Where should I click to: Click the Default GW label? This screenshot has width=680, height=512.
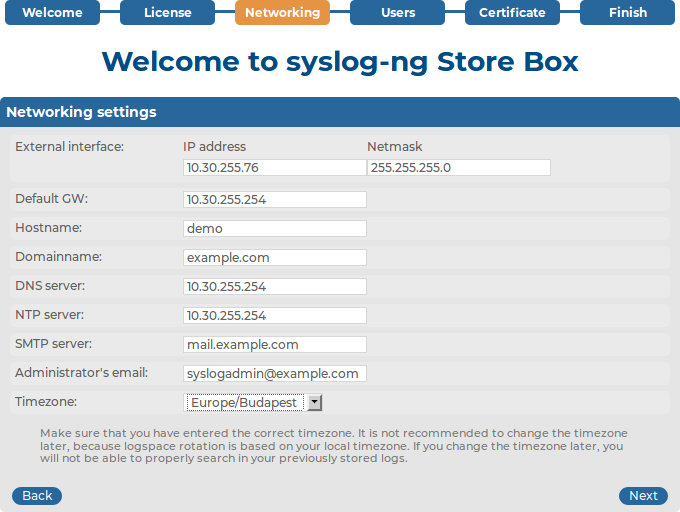[x=52, y=199]
